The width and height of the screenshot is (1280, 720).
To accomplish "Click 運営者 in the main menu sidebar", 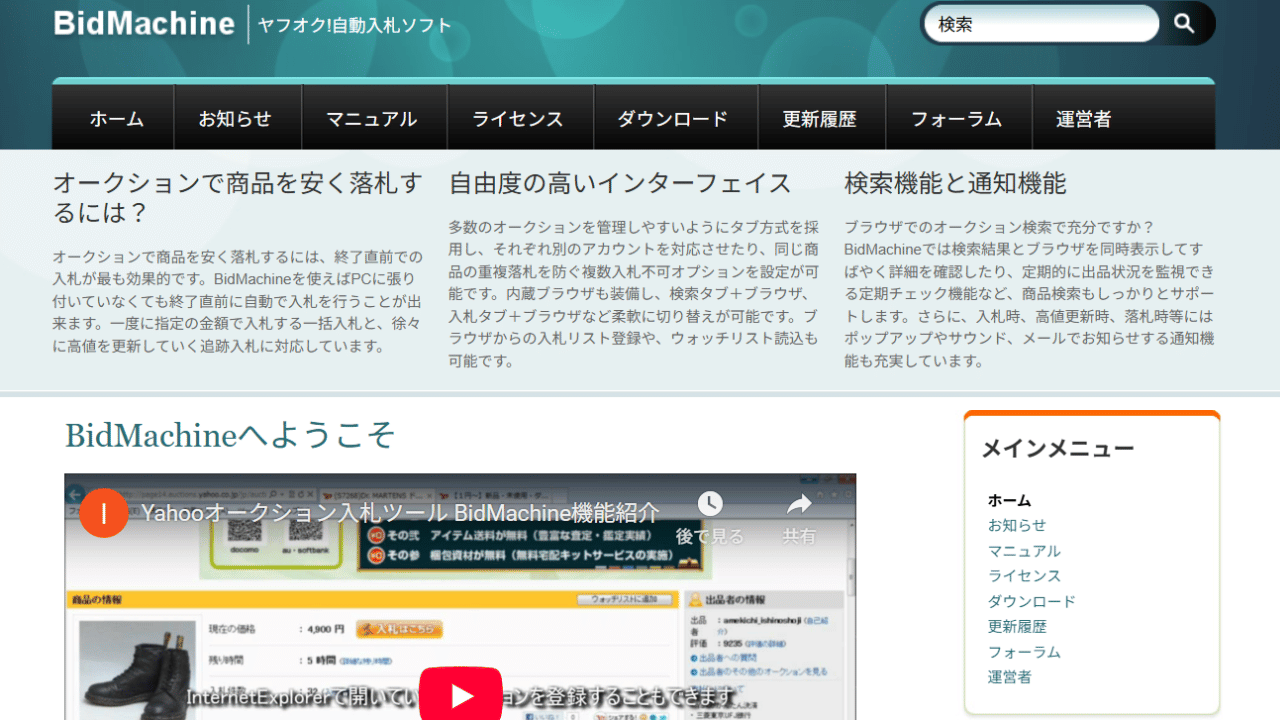I will pos(1009,677).
